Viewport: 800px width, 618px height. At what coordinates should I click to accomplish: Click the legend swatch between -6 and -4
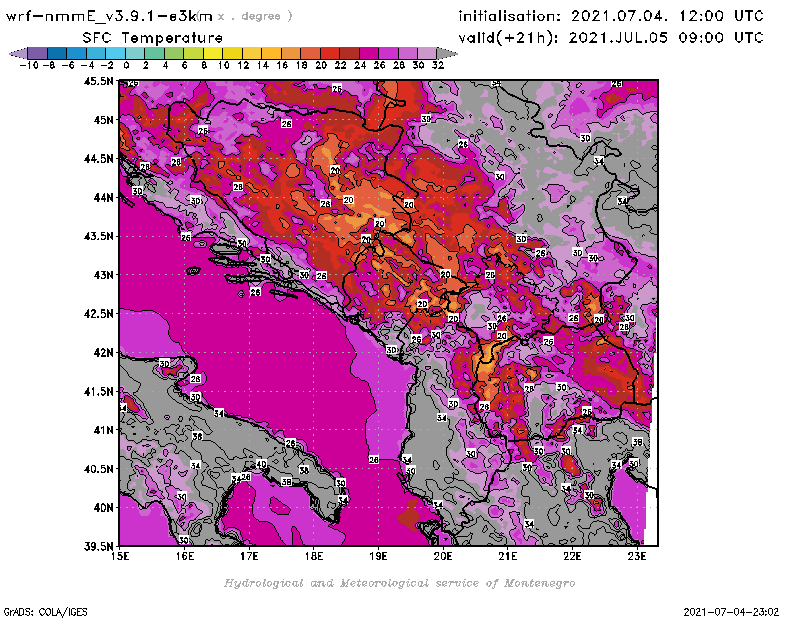tap(77, 53)
